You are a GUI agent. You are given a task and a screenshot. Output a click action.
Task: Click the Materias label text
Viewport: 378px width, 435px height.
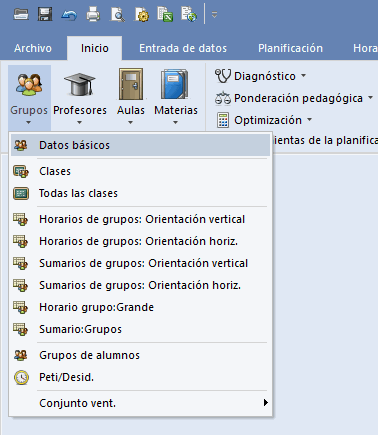(x=176, y=110)
